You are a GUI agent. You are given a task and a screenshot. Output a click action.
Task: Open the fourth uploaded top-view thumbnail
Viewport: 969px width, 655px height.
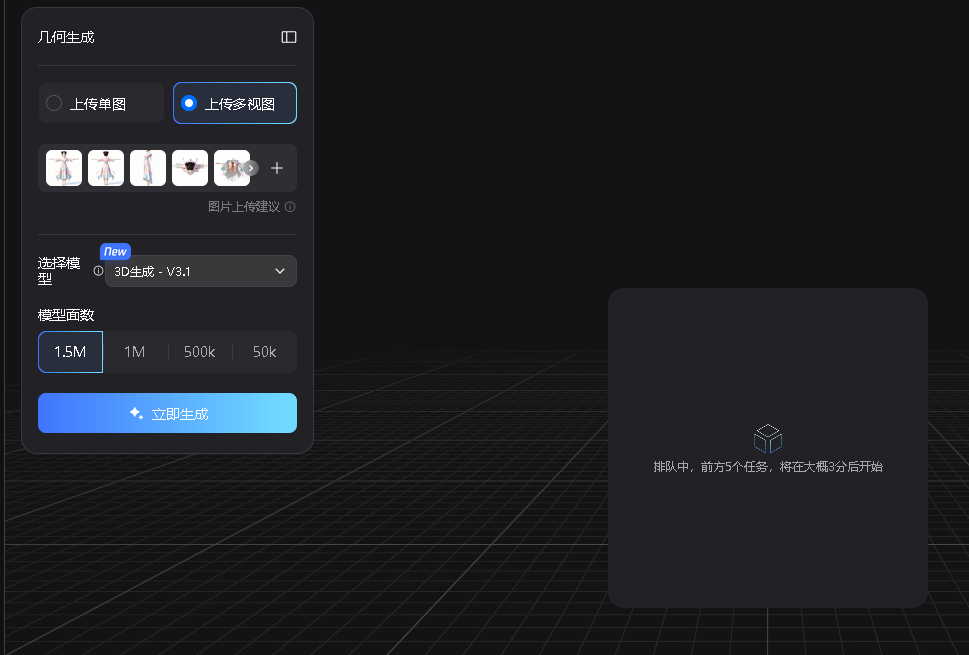point(190,168)
